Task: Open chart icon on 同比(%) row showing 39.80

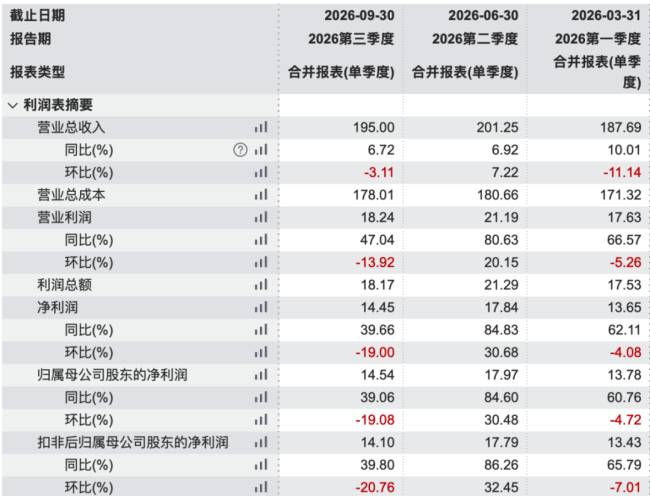Action: click(261, 465)
